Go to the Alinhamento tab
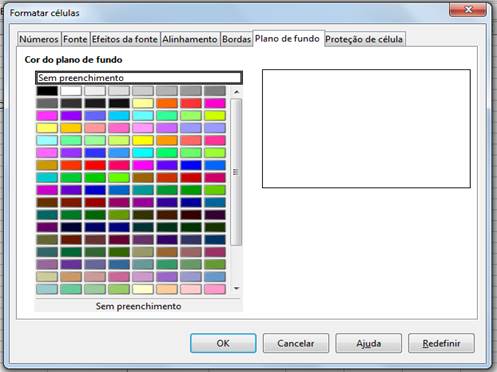Viewport: 497px width, 372px height. (190, 39)
